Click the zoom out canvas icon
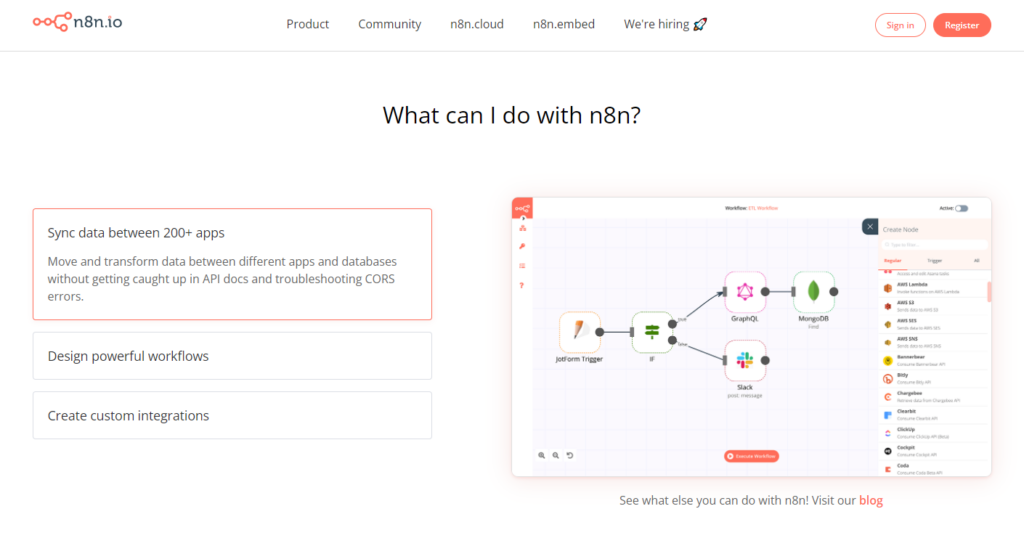 pyautogui.click(x=556, y=455)
